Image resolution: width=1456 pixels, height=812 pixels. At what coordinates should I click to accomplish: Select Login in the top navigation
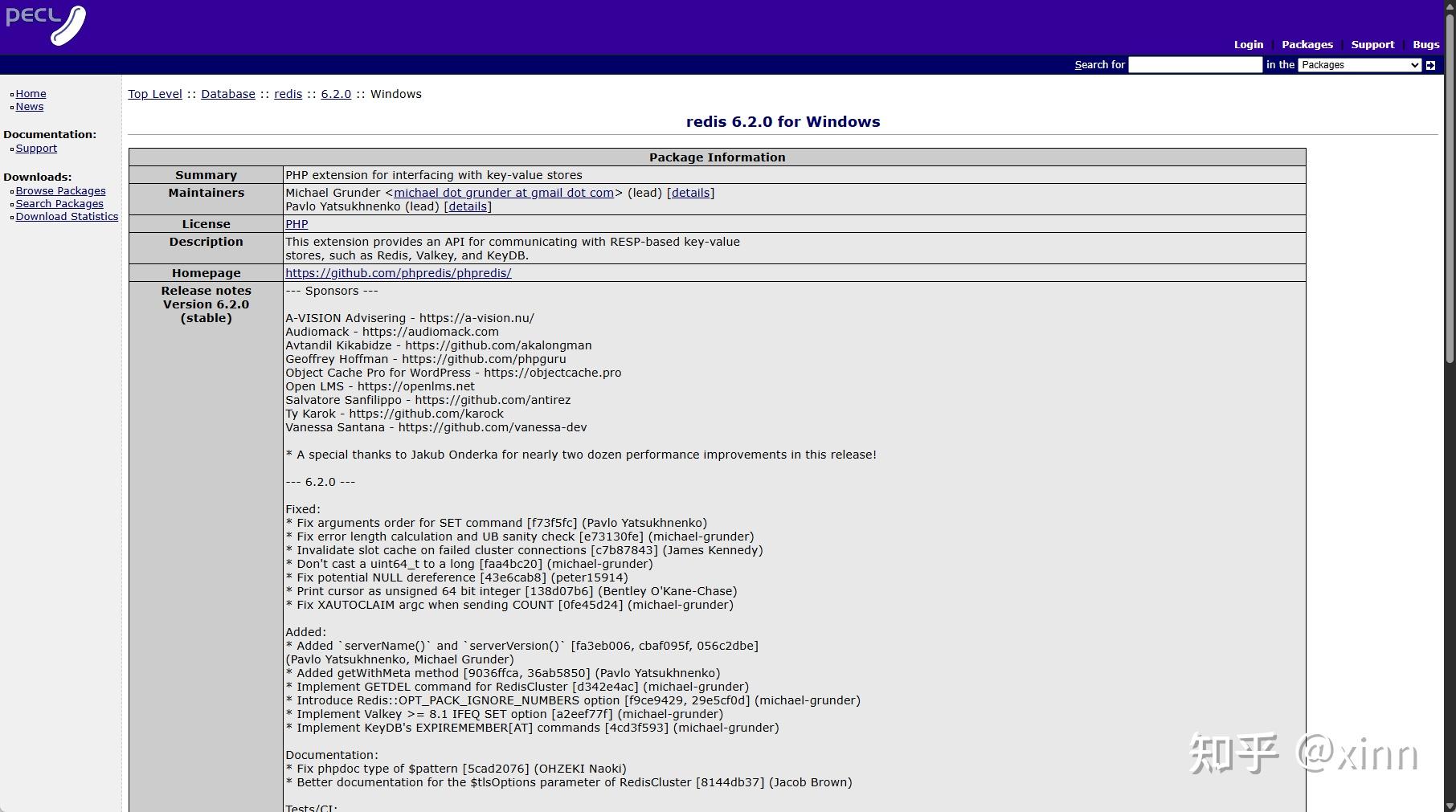[1247, 44]
